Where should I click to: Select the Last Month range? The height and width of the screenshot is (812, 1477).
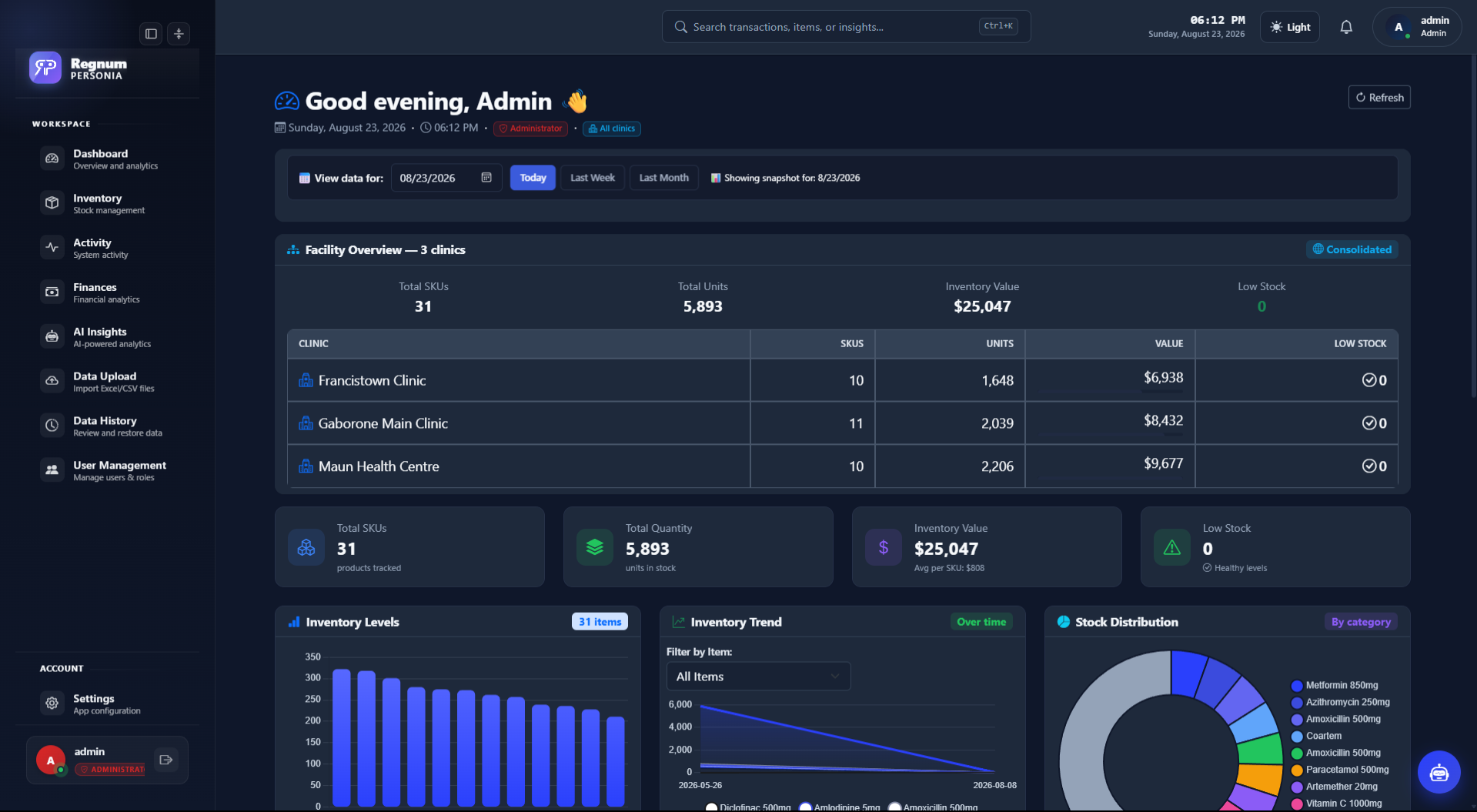[663, 178]
